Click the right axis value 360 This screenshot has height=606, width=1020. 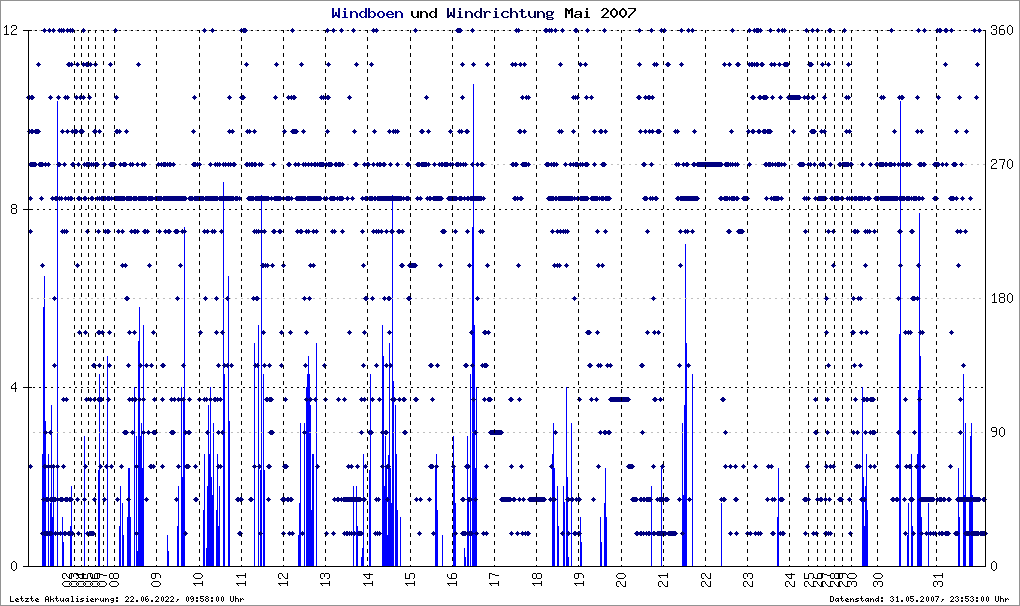coord(1002,30)
